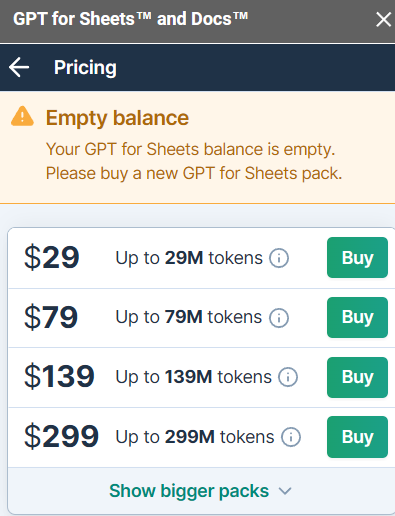Click the Pricing header title
Screen dimensions: 395x516
pos(85,68)
